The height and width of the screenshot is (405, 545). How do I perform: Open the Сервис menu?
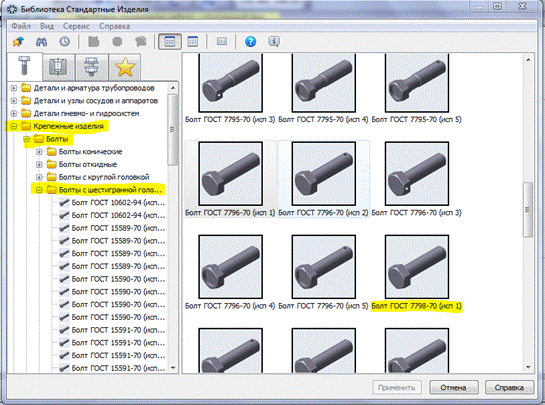click(76, 26)
